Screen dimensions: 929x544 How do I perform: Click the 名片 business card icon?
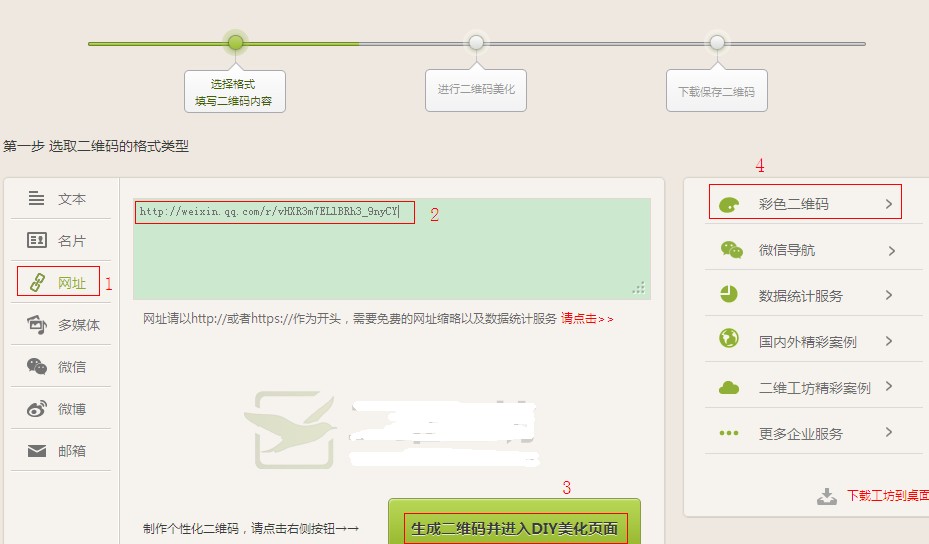37,240
